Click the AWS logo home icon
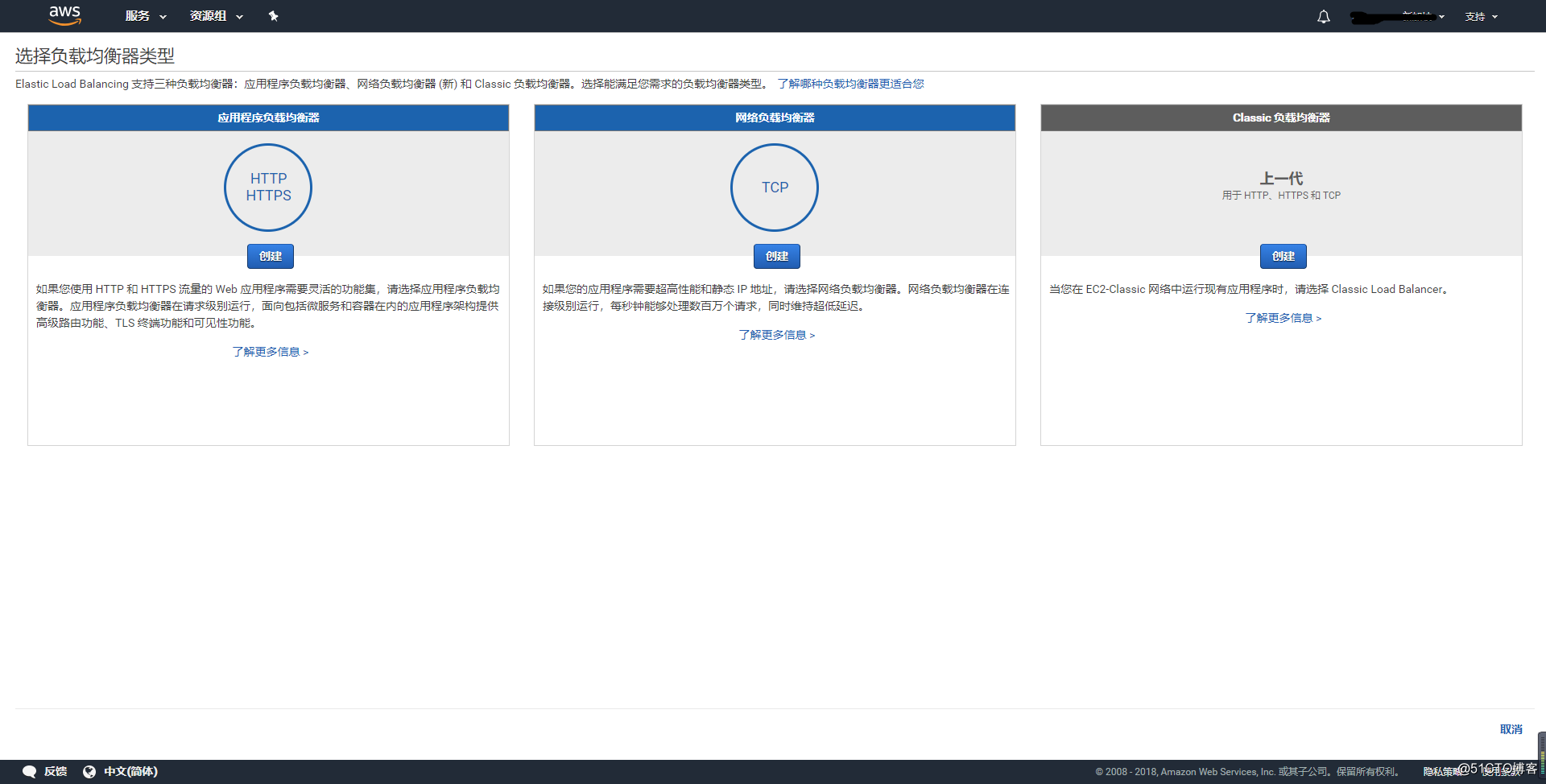The image size is (1546, 784). click(64, 15)
